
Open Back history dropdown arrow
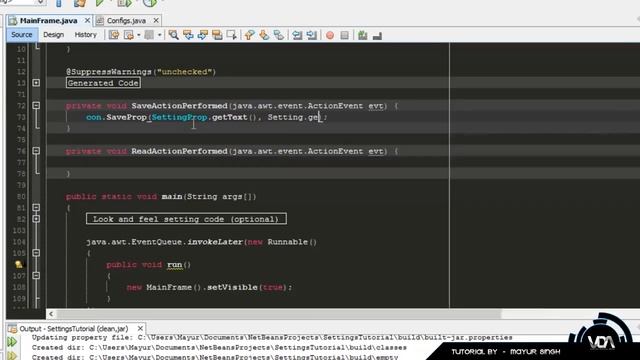pos(139,35)
